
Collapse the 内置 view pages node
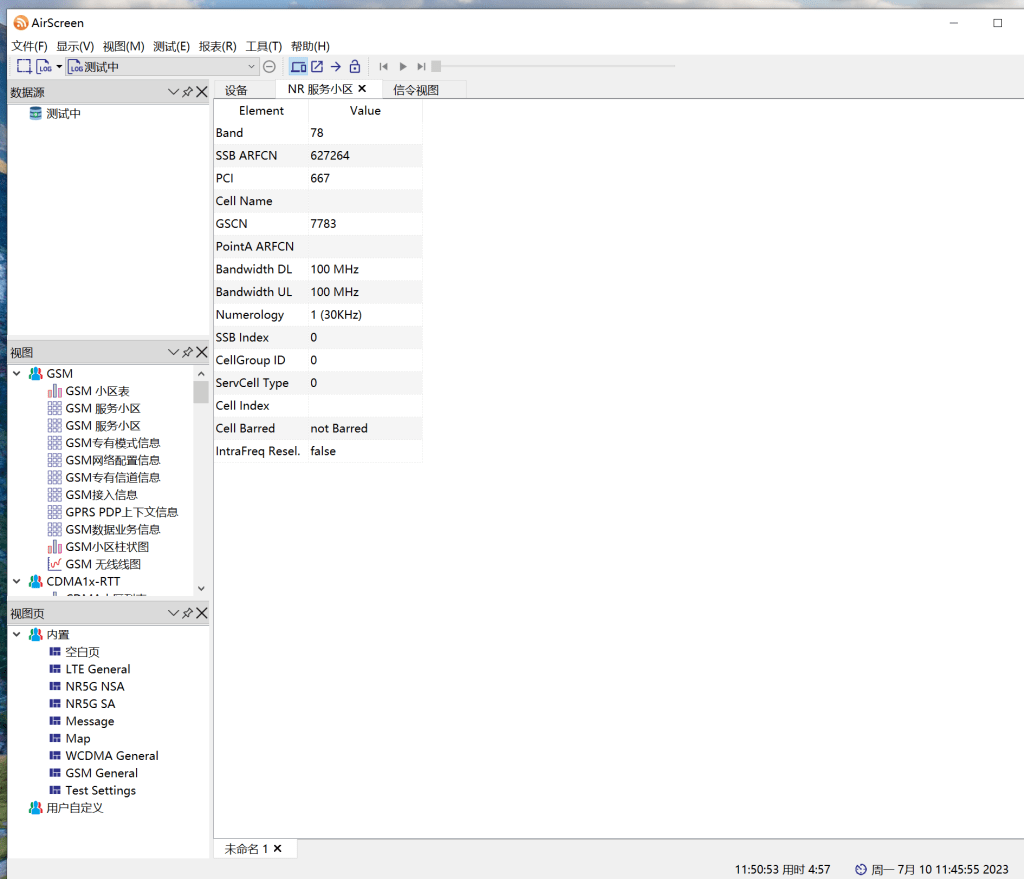pos(16,635)
